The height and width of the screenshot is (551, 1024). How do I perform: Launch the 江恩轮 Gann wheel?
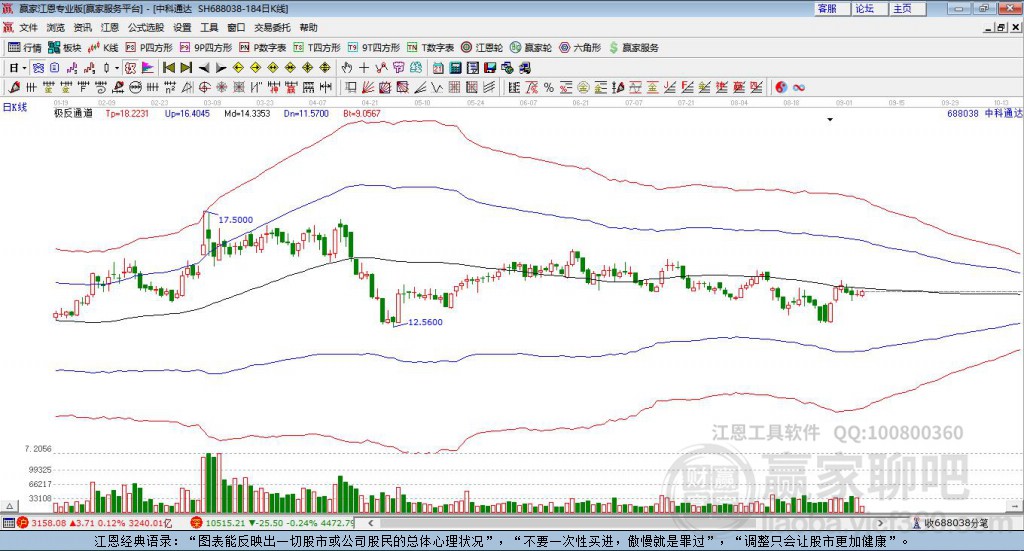(482, 48)
